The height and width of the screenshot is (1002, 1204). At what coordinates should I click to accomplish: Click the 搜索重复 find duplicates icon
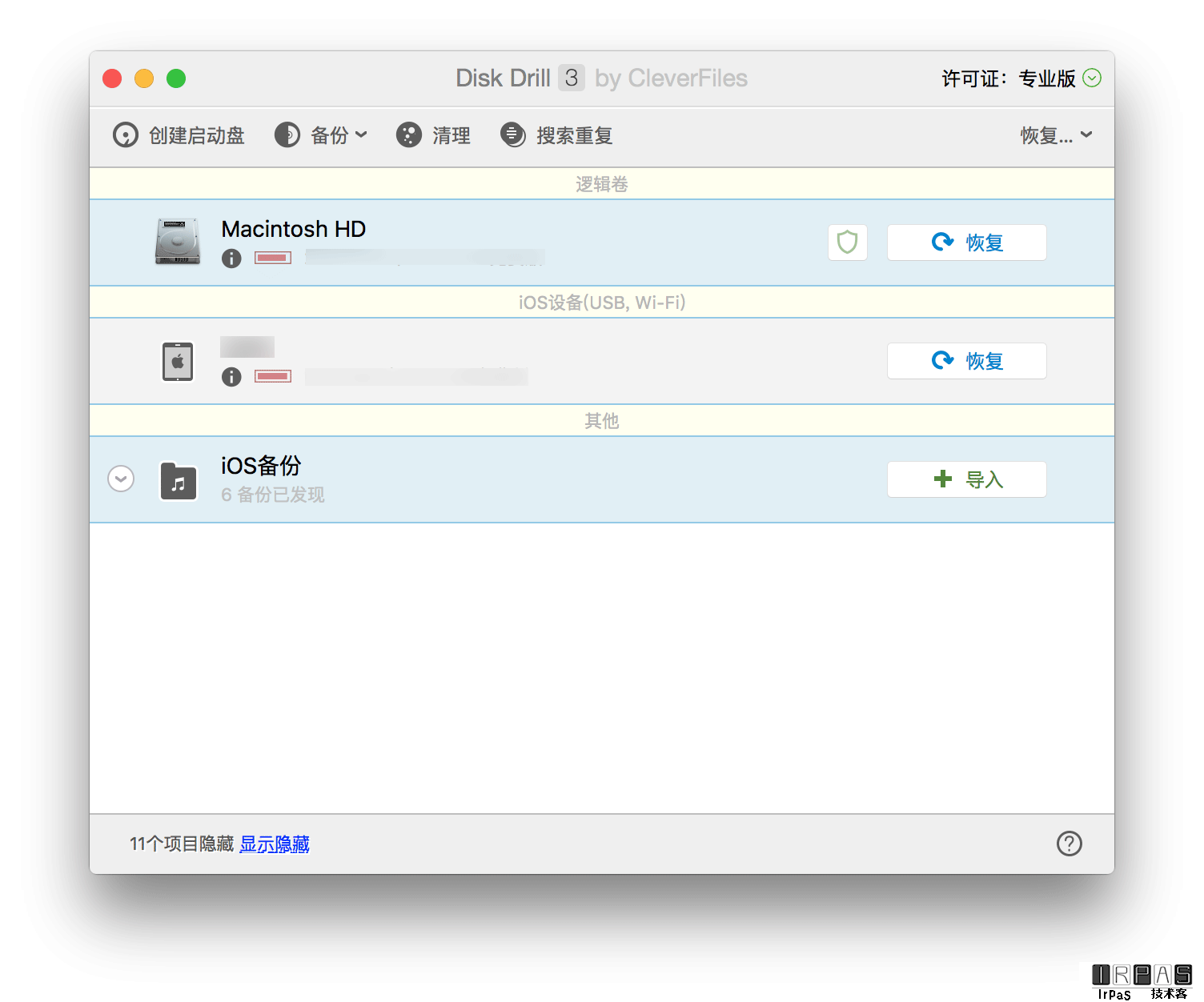pos(513,135)
